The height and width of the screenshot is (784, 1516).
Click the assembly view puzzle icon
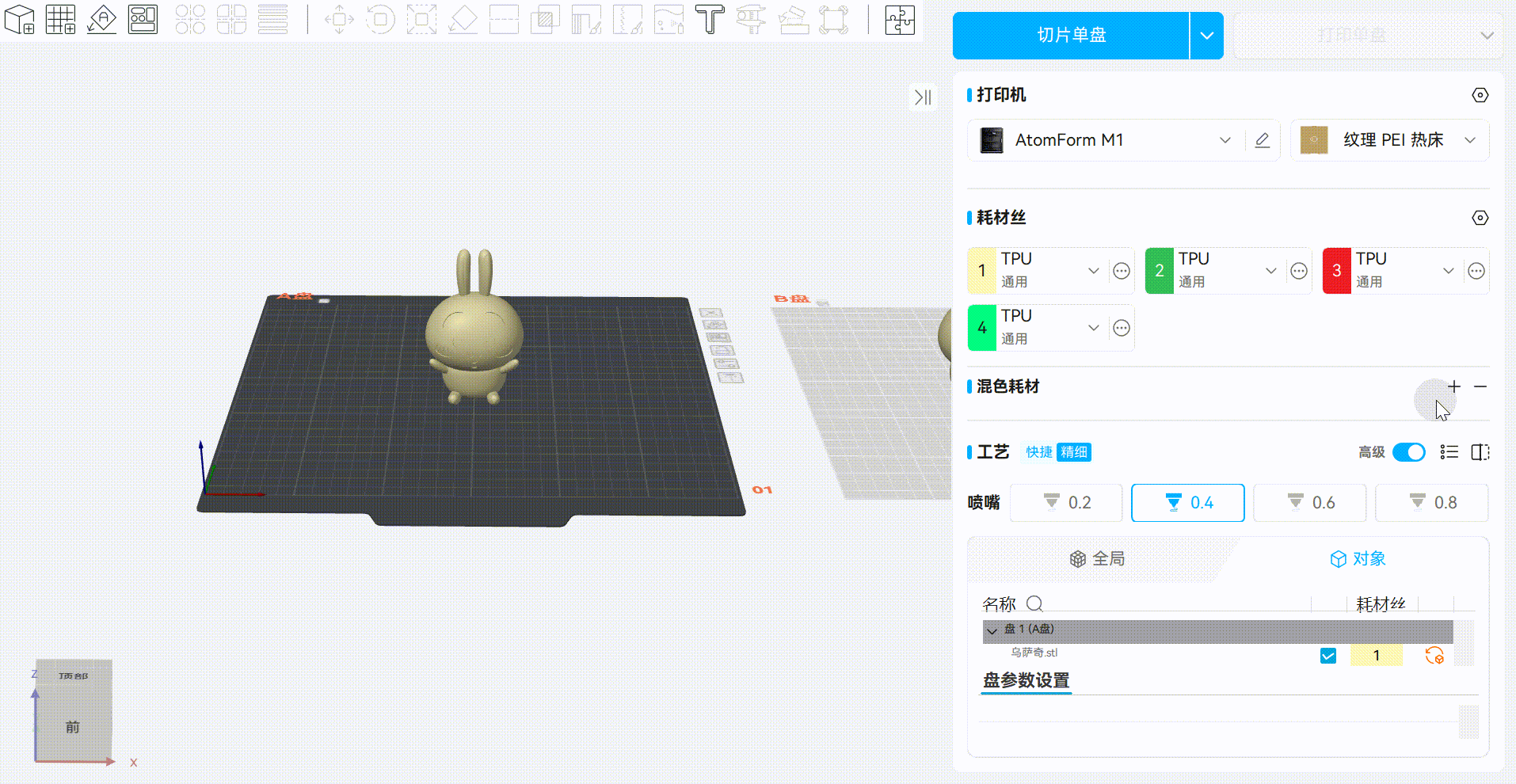(x=900, y=19)
